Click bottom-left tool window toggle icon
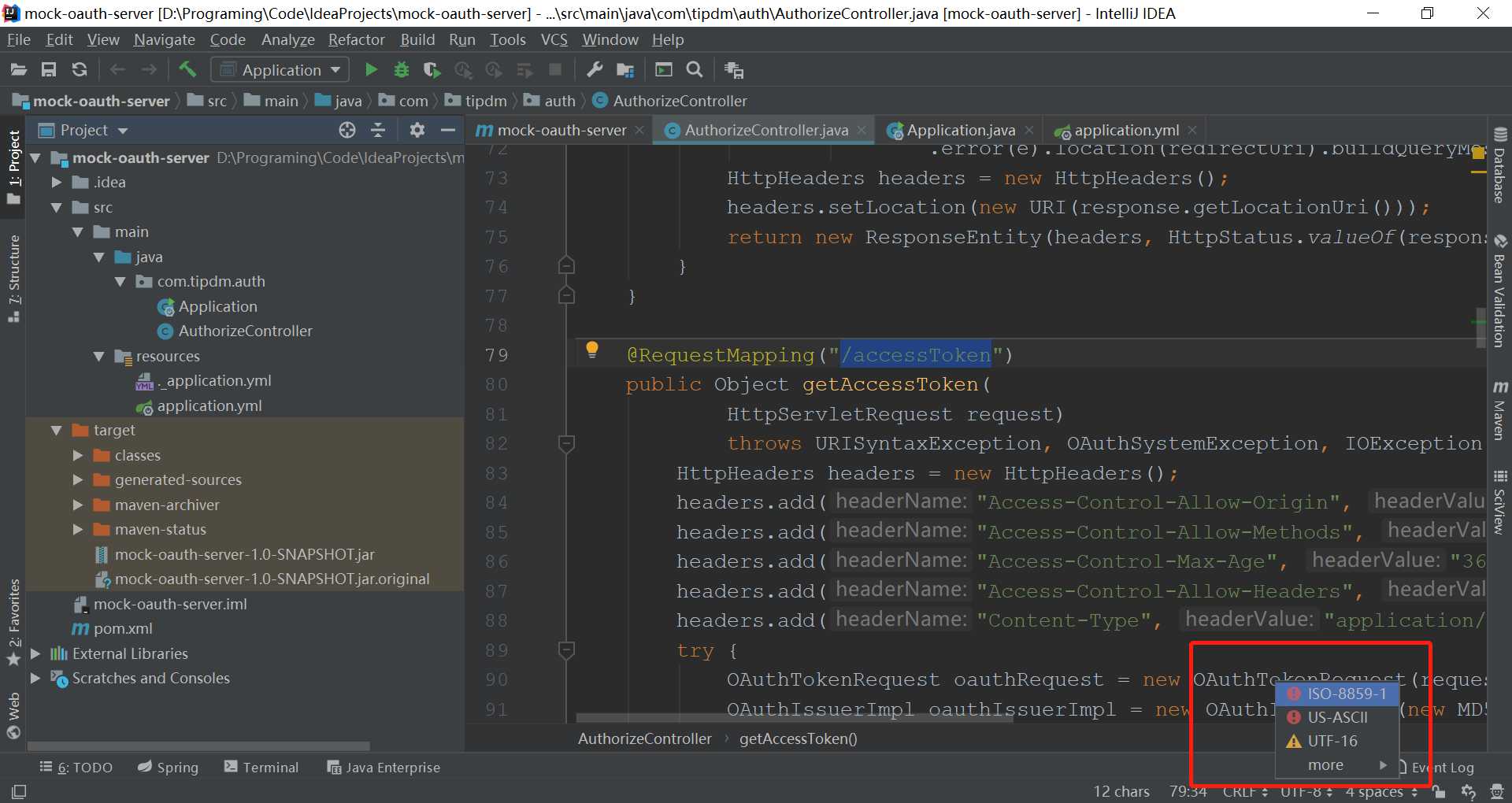The width and height of the screenshot is (1512, 803). 19,791
